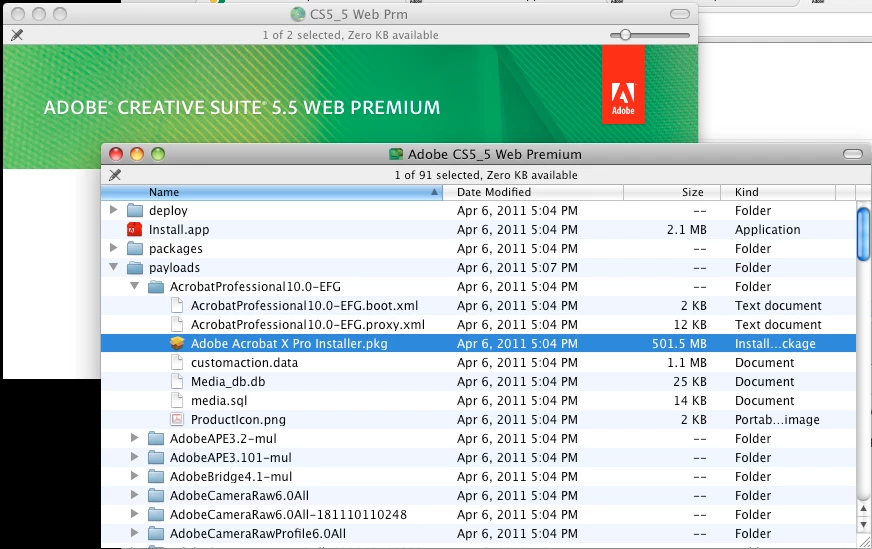Click the Portab...image kind cell
The width and height of the screenshot is (872, 549).
[777, 419]
